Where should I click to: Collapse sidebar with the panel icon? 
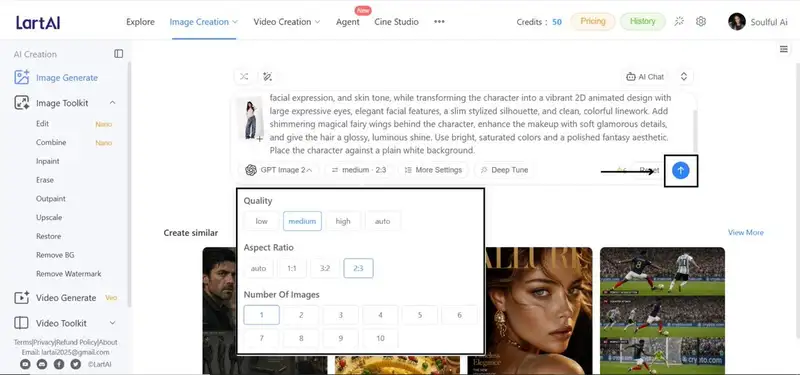(118, 54)
